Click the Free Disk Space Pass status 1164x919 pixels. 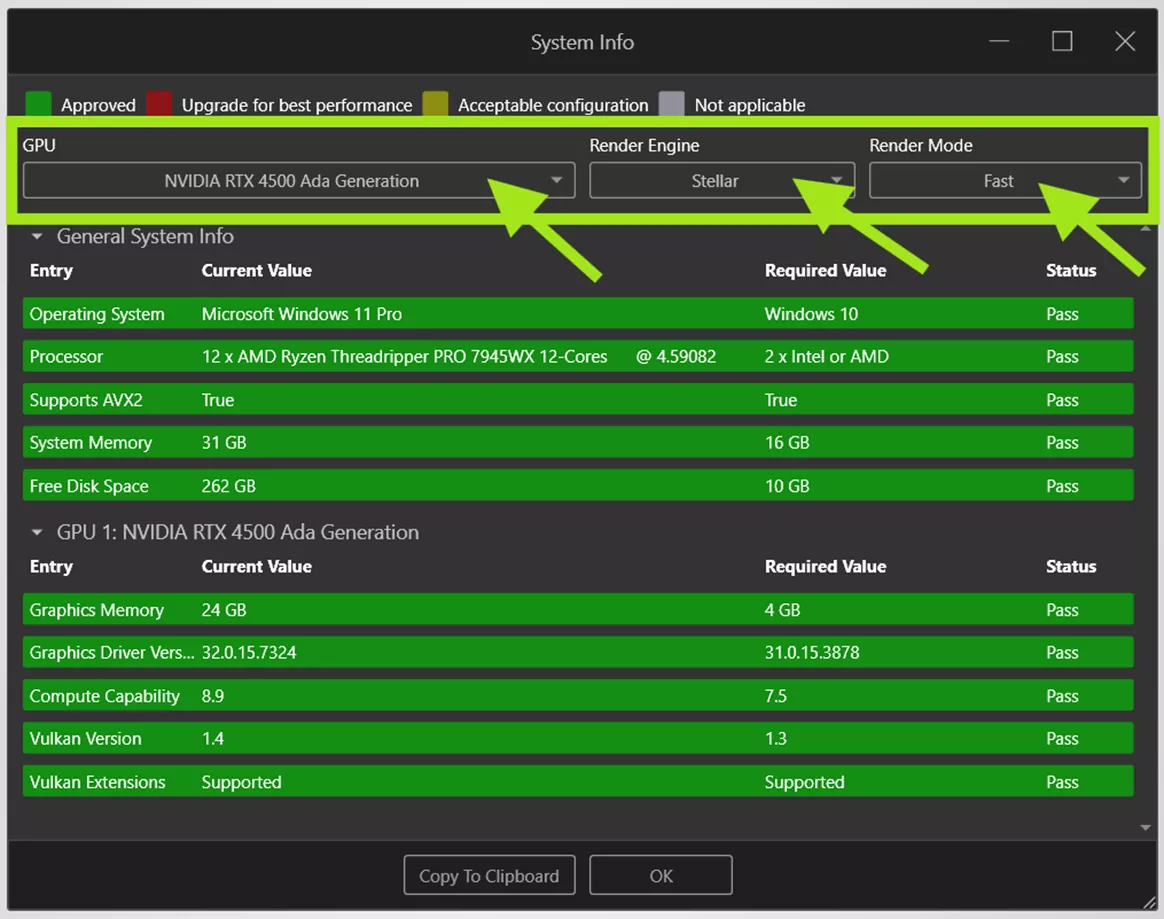(1062, 485)
